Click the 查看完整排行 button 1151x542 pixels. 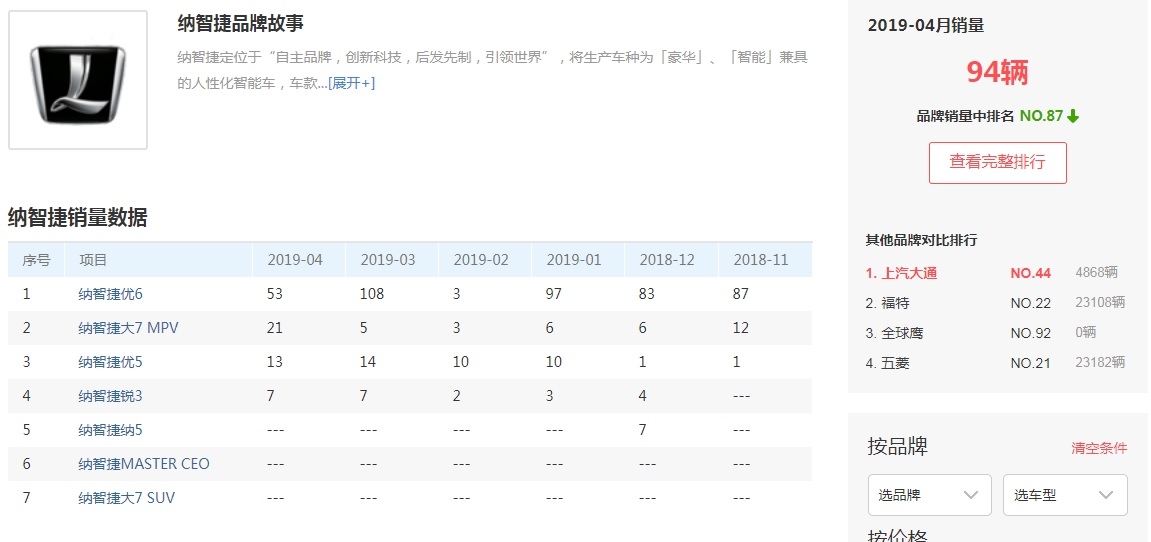(998, 162)
